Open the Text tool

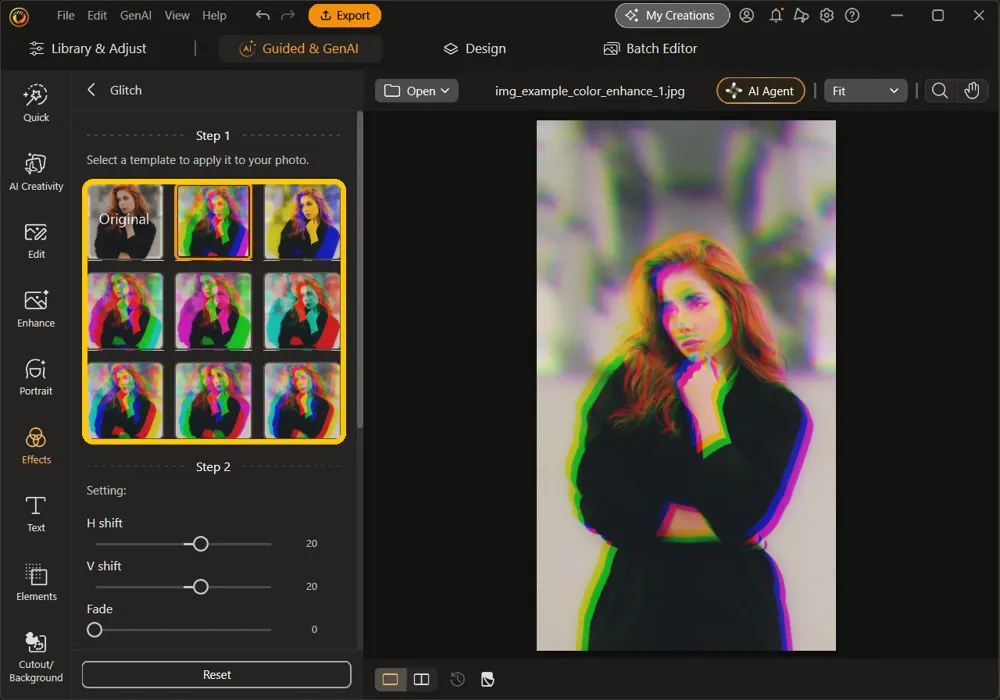pos(36,514)
